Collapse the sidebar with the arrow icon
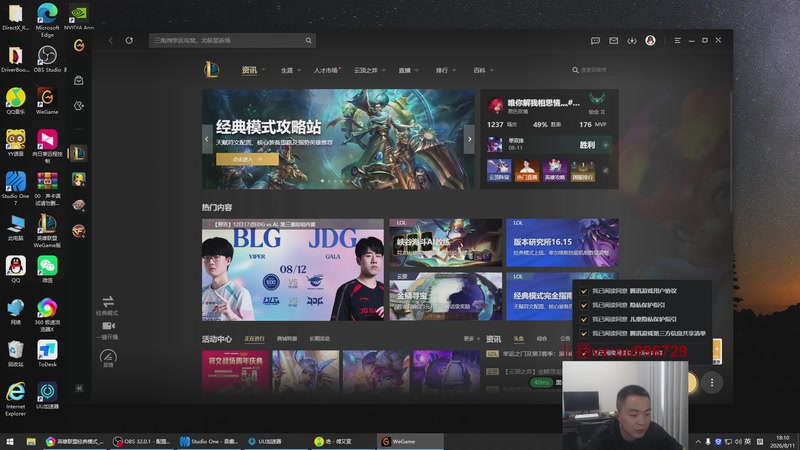The image size is (800, 450). [79, 388]
